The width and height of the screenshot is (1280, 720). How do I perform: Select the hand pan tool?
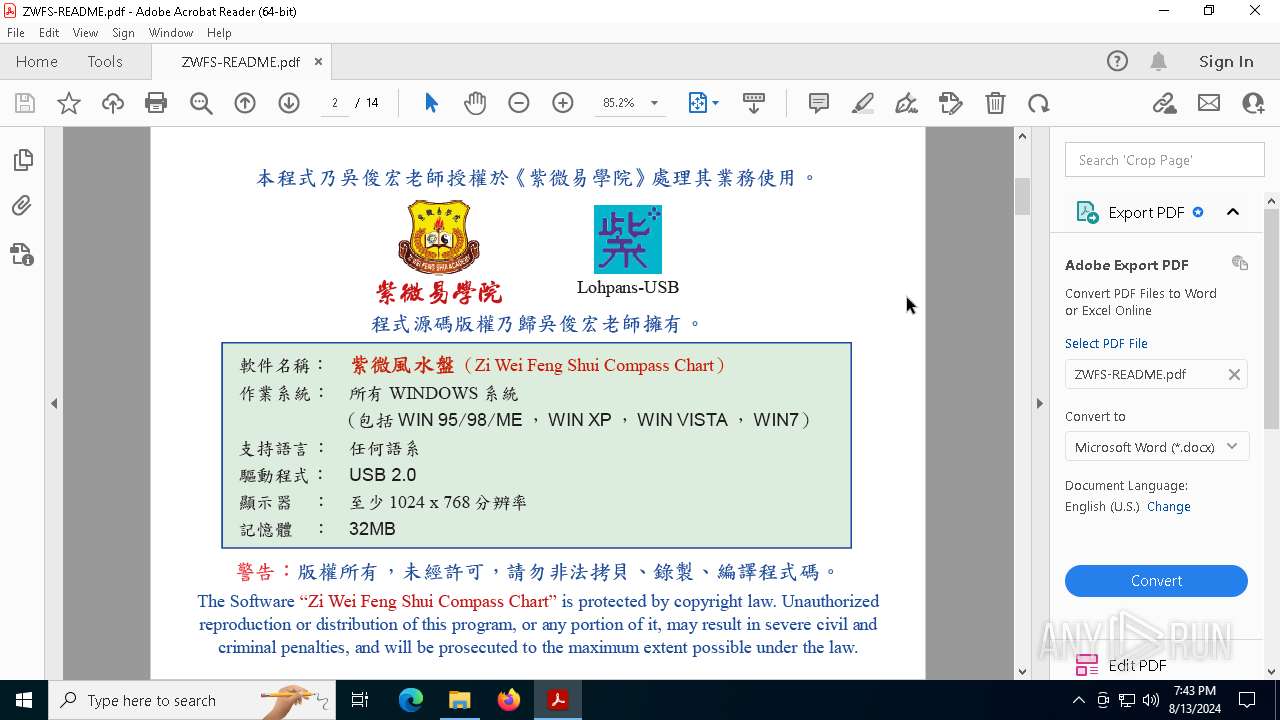click(x=475, y=103)
